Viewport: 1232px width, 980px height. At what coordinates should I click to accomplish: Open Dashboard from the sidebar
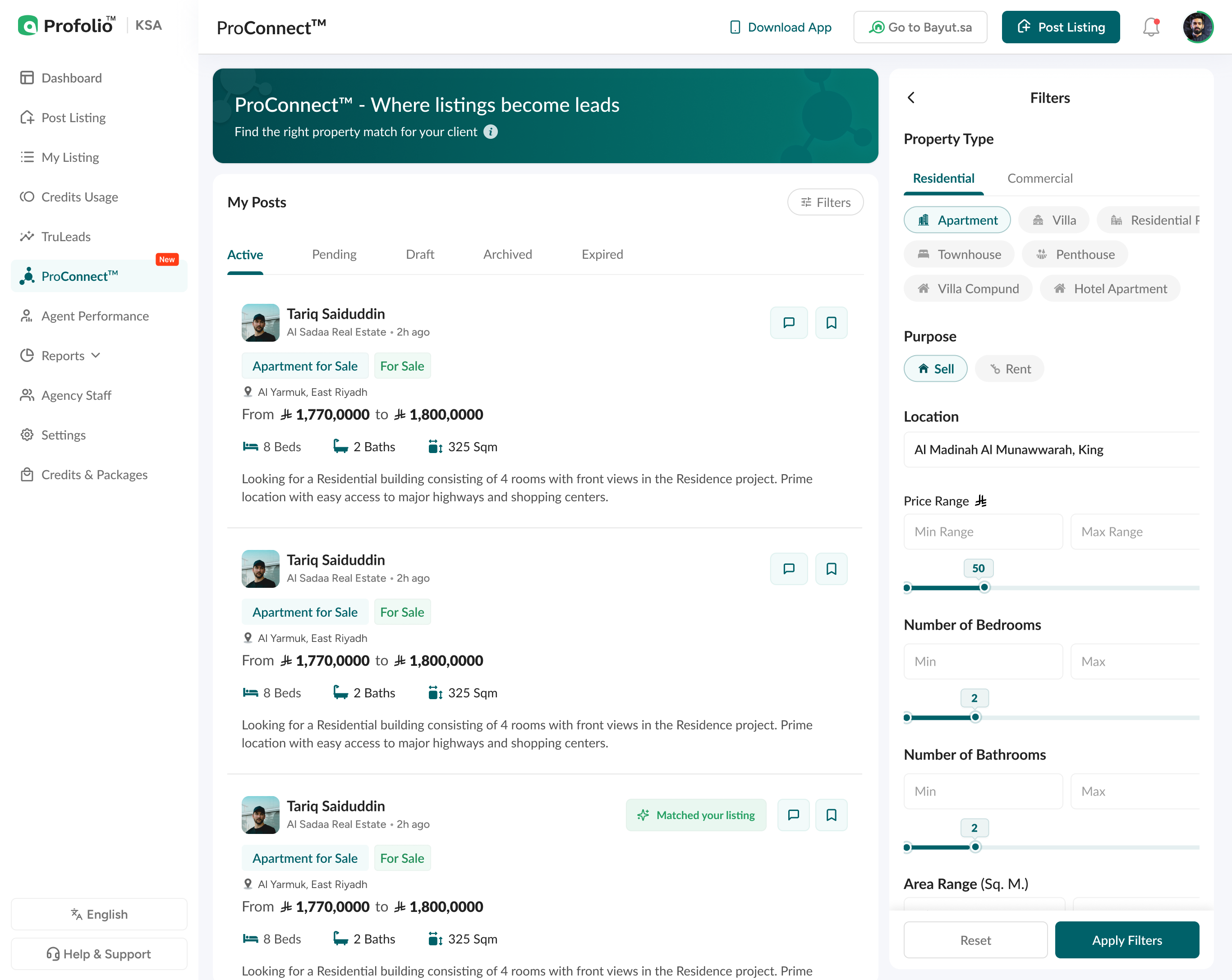pos(99,78)
